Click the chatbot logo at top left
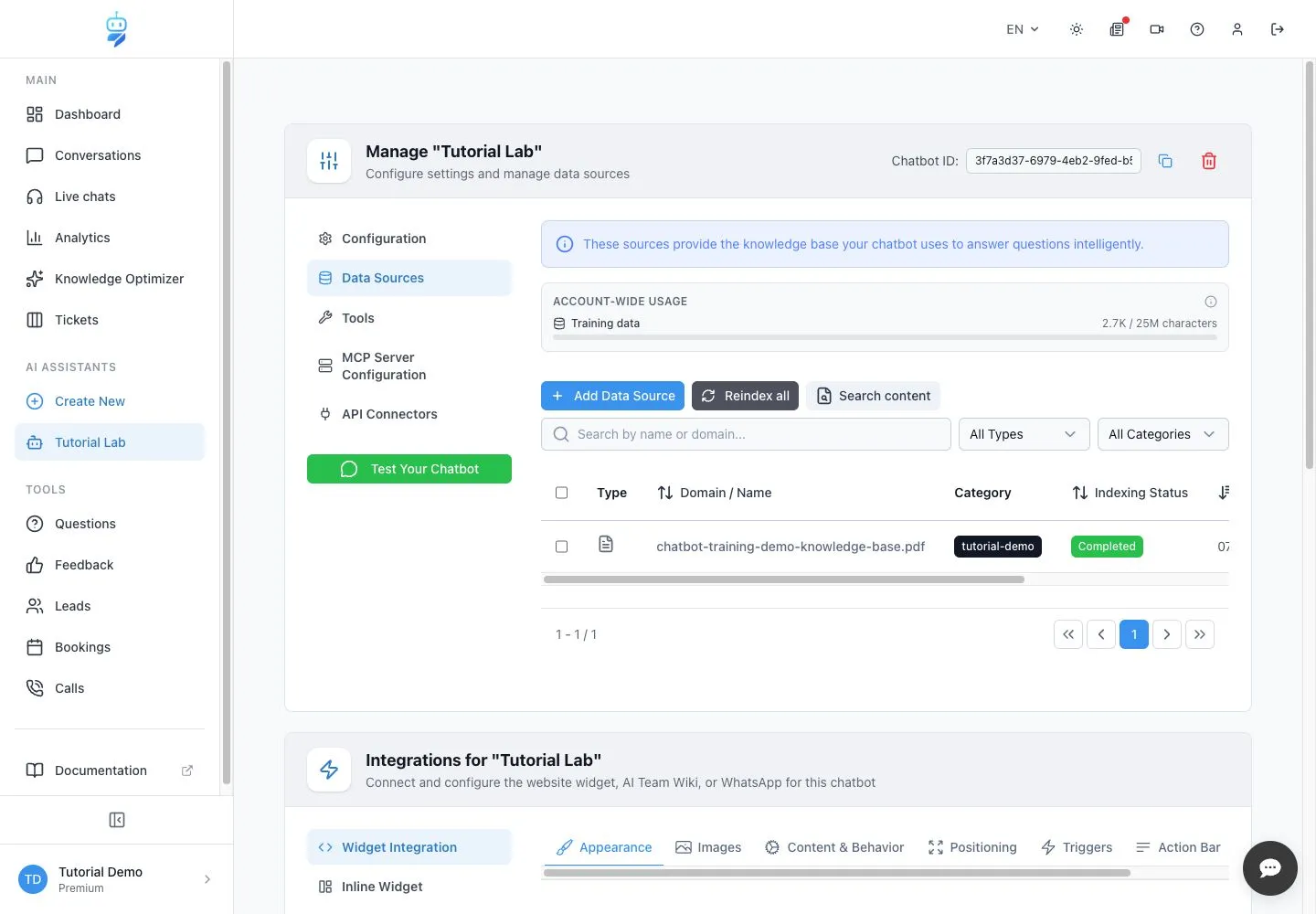 click(x=116, y=29)
